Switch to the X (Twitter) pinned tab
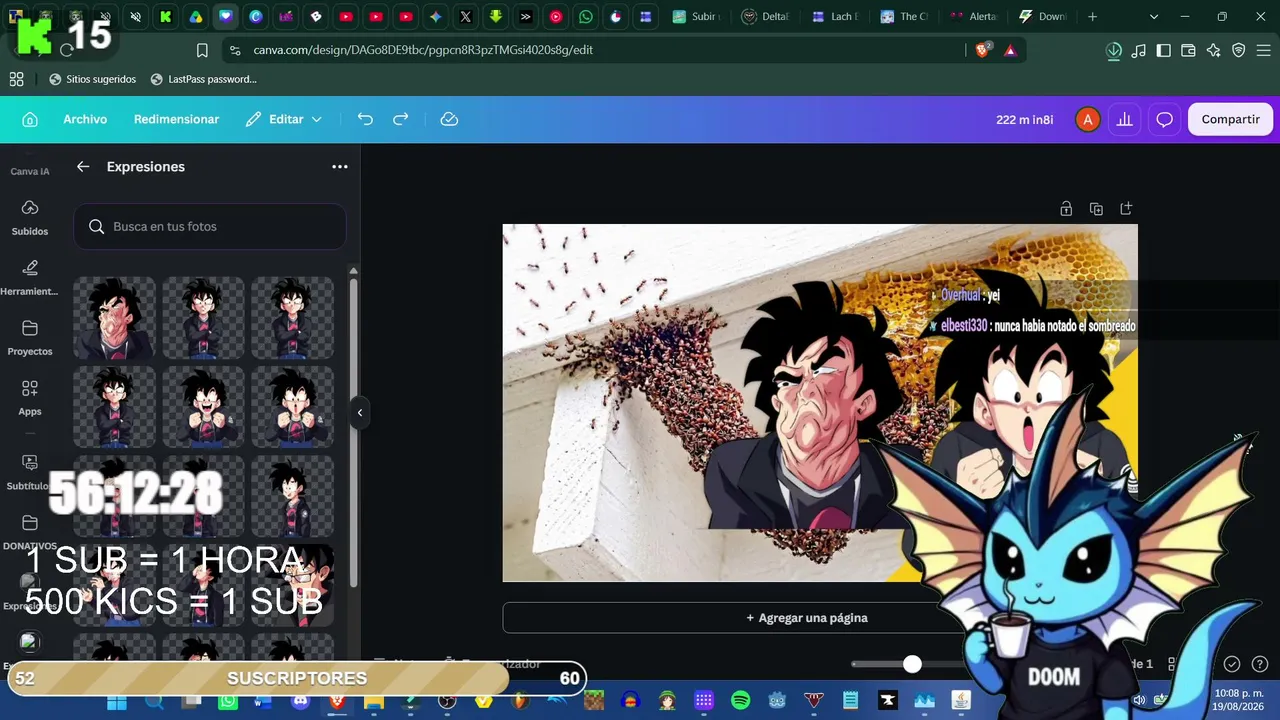This screenshot has width=1280, height=720. (x=466, y=17)
